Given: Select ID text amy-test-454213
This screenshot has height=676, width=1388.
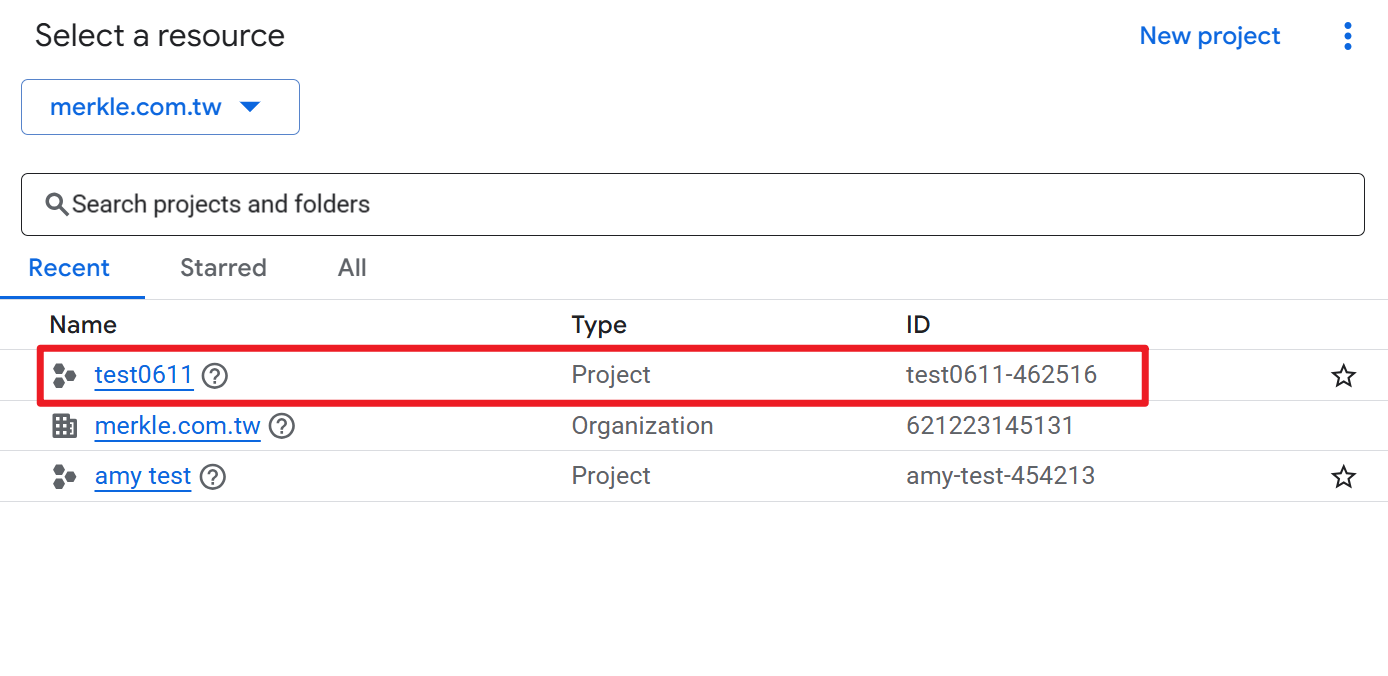Looking at the screenshot, I should [x=1000, y=476].
